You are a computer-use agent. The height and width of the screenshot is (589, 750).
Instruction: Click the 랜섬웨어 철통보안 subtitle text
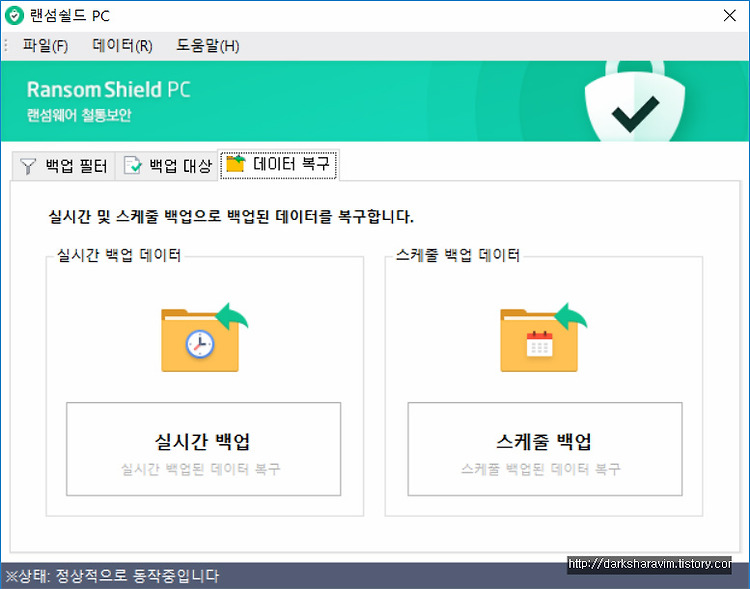(x=79, y=115)
